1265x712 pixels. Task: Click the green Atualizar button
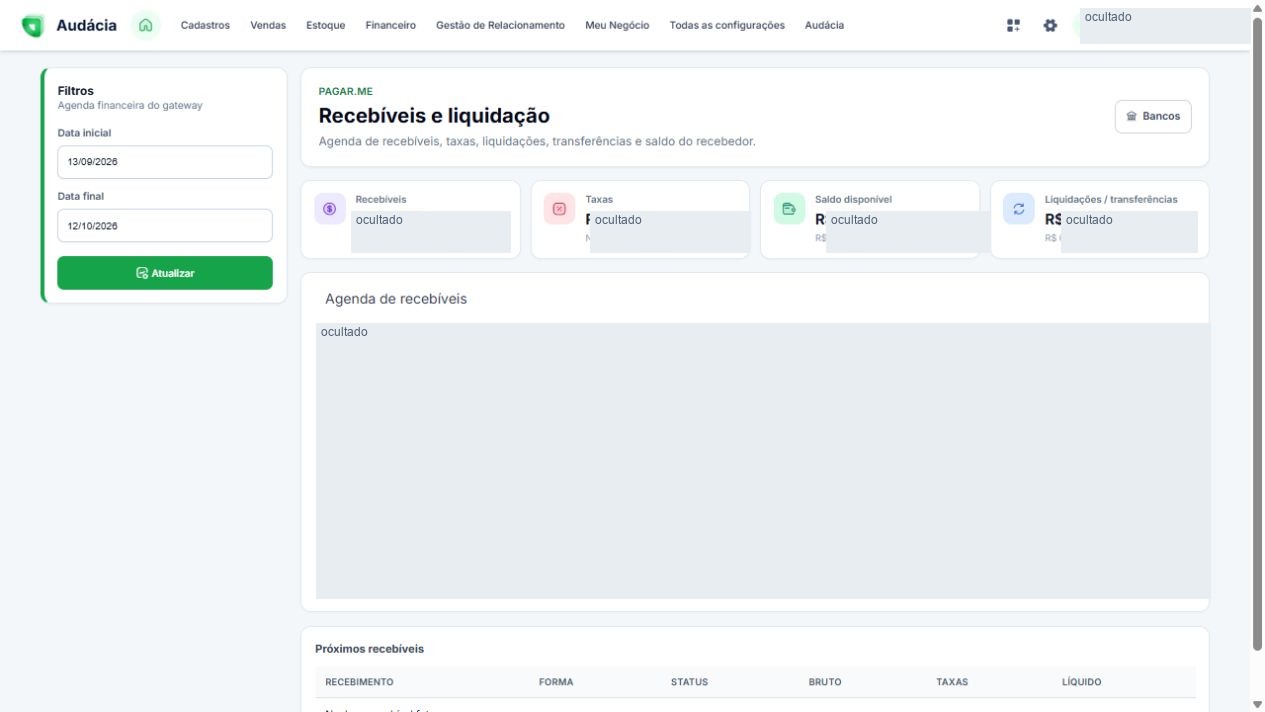point(165,273)
